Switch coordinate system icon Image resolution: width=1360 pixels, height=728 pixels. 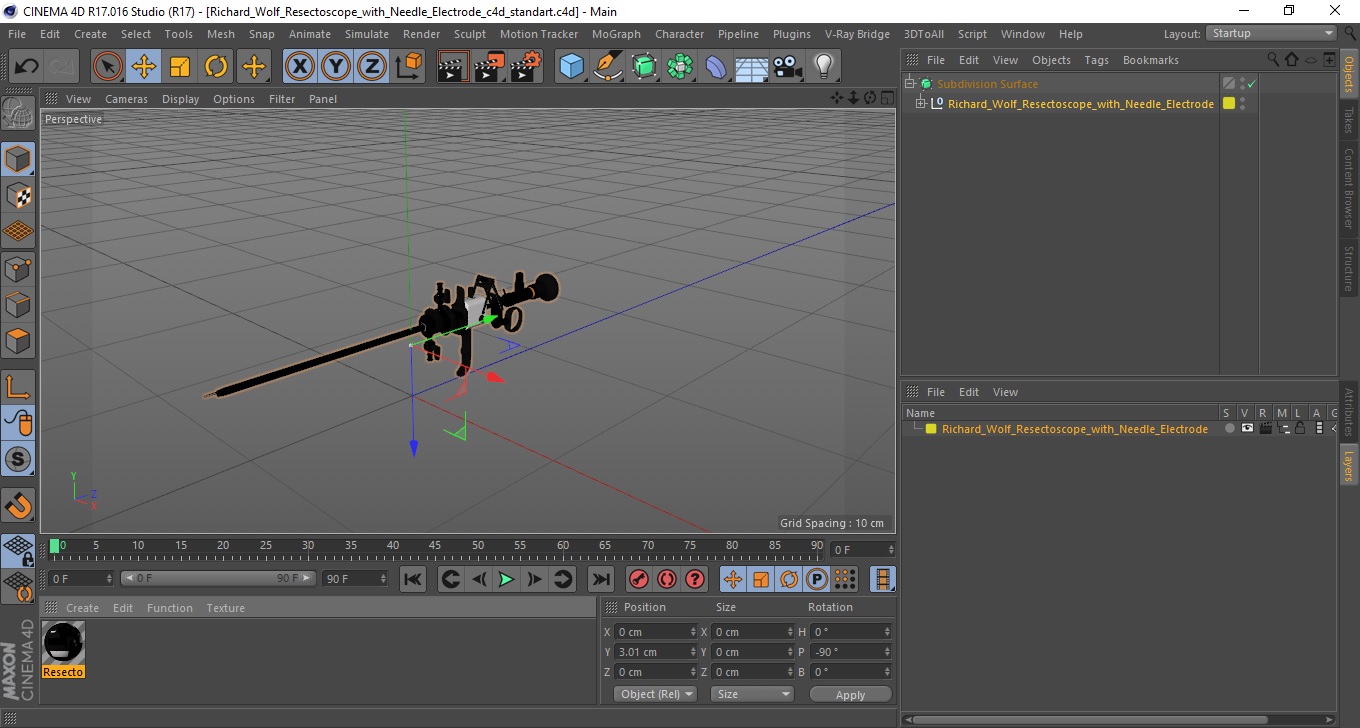[x=408, y=67]
